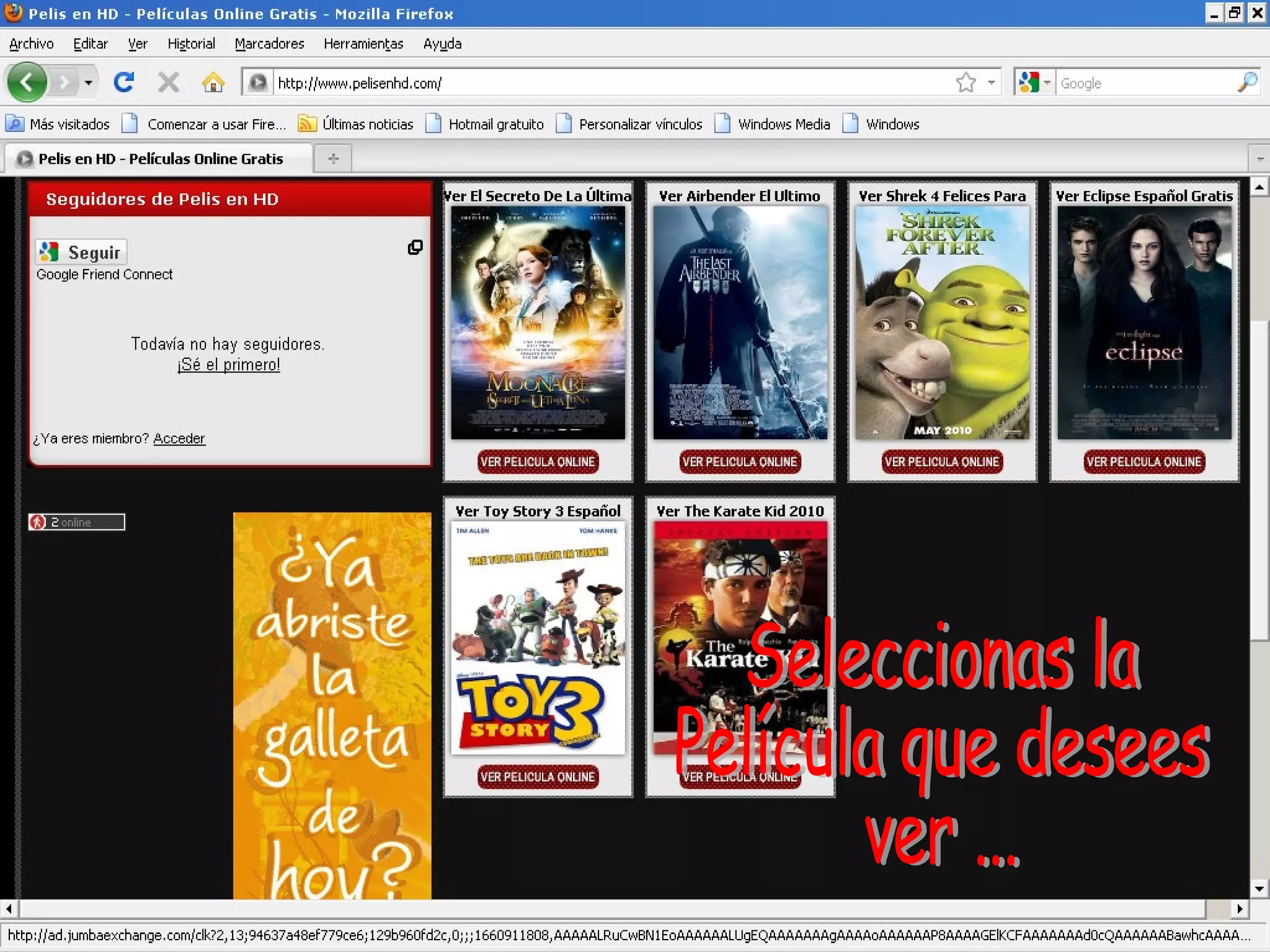Click the Firefox logo in the title bar
Image resolution: width=1270 pixels, height=952 pixels.
pyautogui.click(x=13, y=12)
